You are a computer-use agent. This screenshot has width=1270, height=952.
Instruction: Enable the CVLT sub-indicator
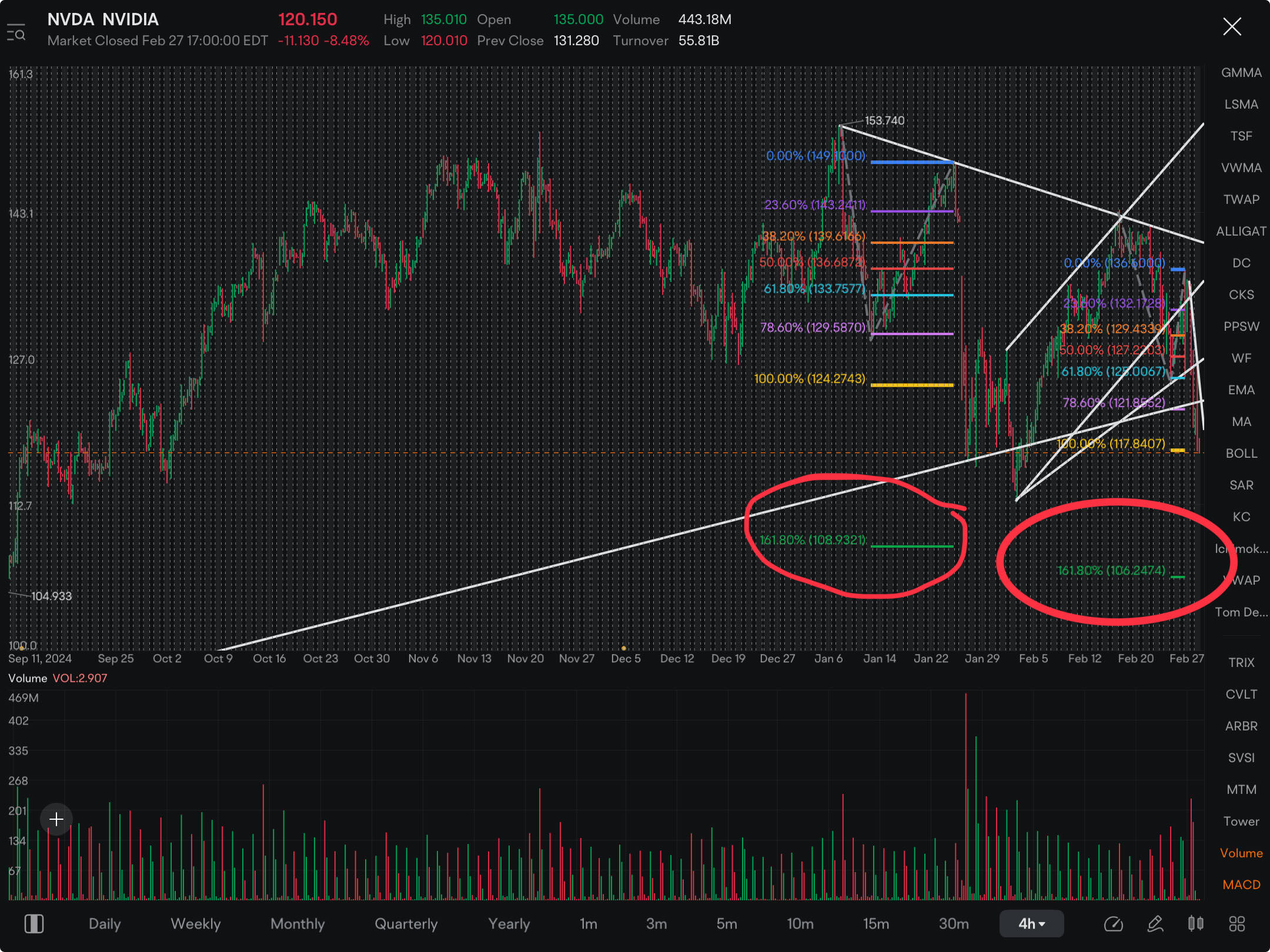pyautogui.click(x=1241, y=694)
